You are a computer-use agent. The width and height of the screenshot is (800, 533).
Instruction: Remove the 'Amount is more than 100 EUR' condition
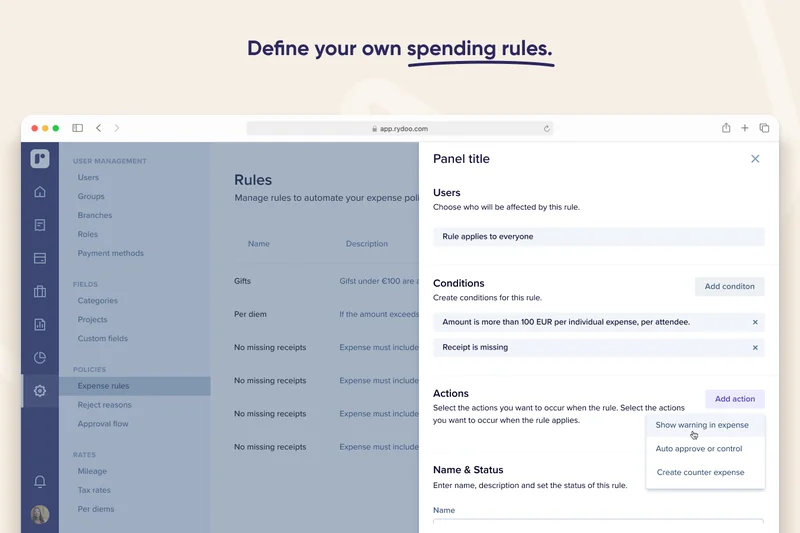pos(755,322)
